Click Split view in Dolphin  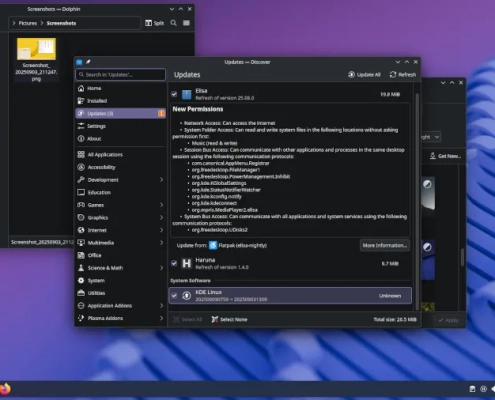pyautogui.click(x=155, y=23)
